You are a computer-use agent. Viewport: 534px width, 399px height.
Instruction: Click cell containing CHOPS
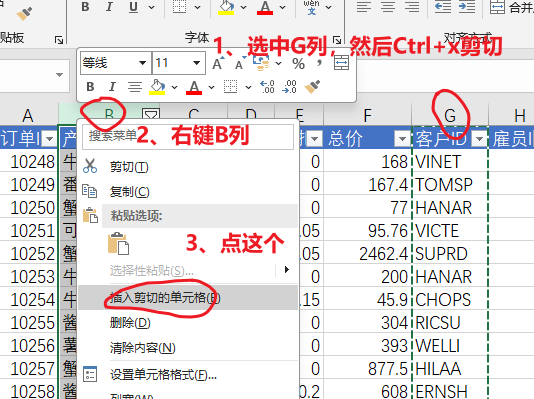(450, 300)
